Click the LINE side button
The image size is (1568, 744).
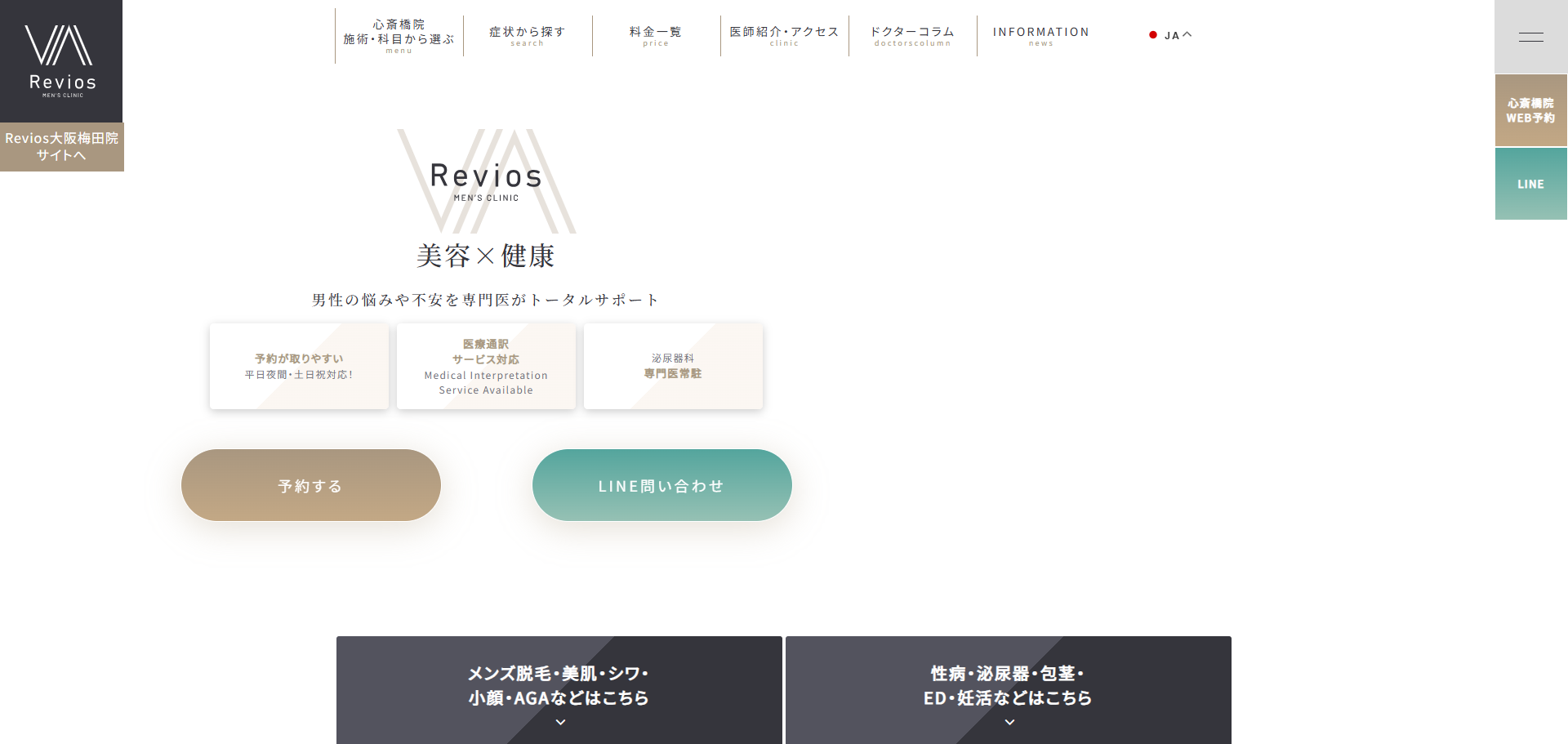coord(1530,184)
